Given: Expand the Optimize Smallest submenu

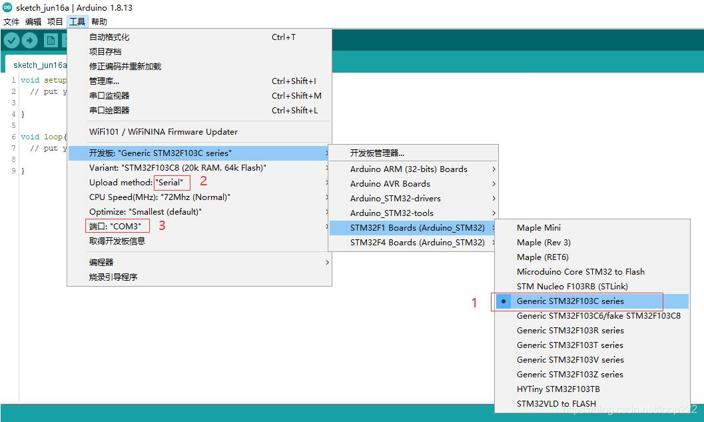Looking at the screenshot, I should pos(199,211).
